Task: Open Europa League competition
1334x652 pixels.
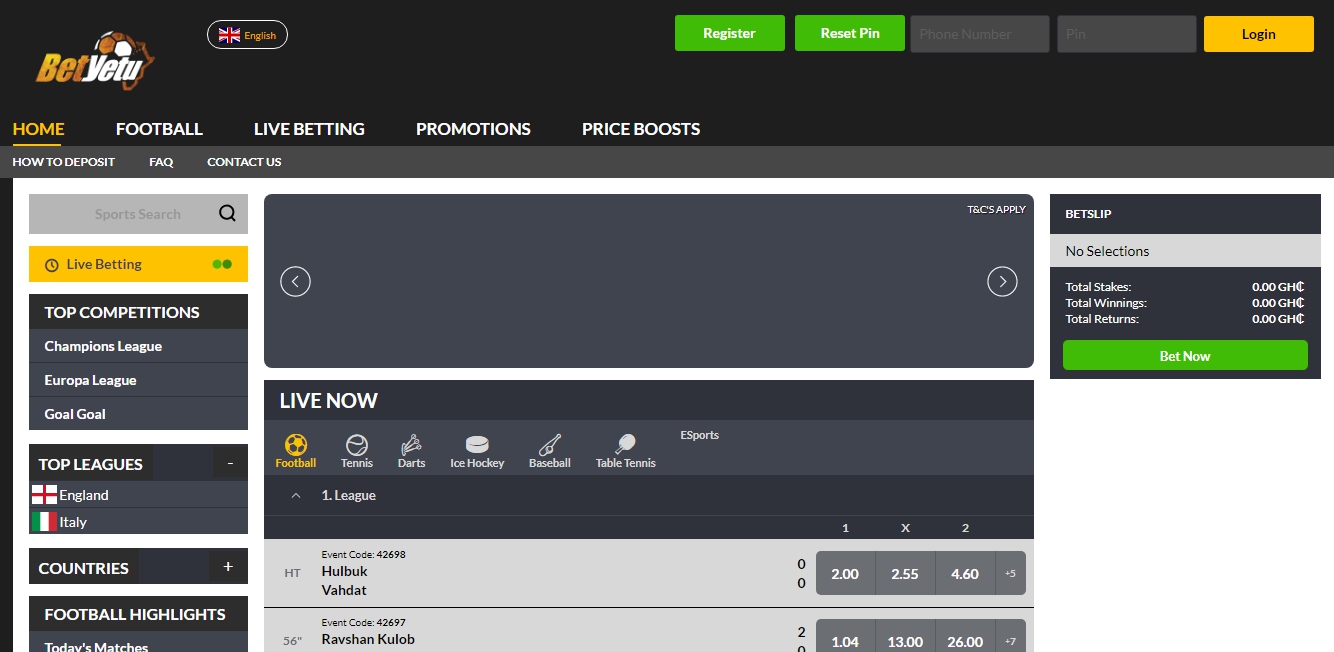Action: 138,380
